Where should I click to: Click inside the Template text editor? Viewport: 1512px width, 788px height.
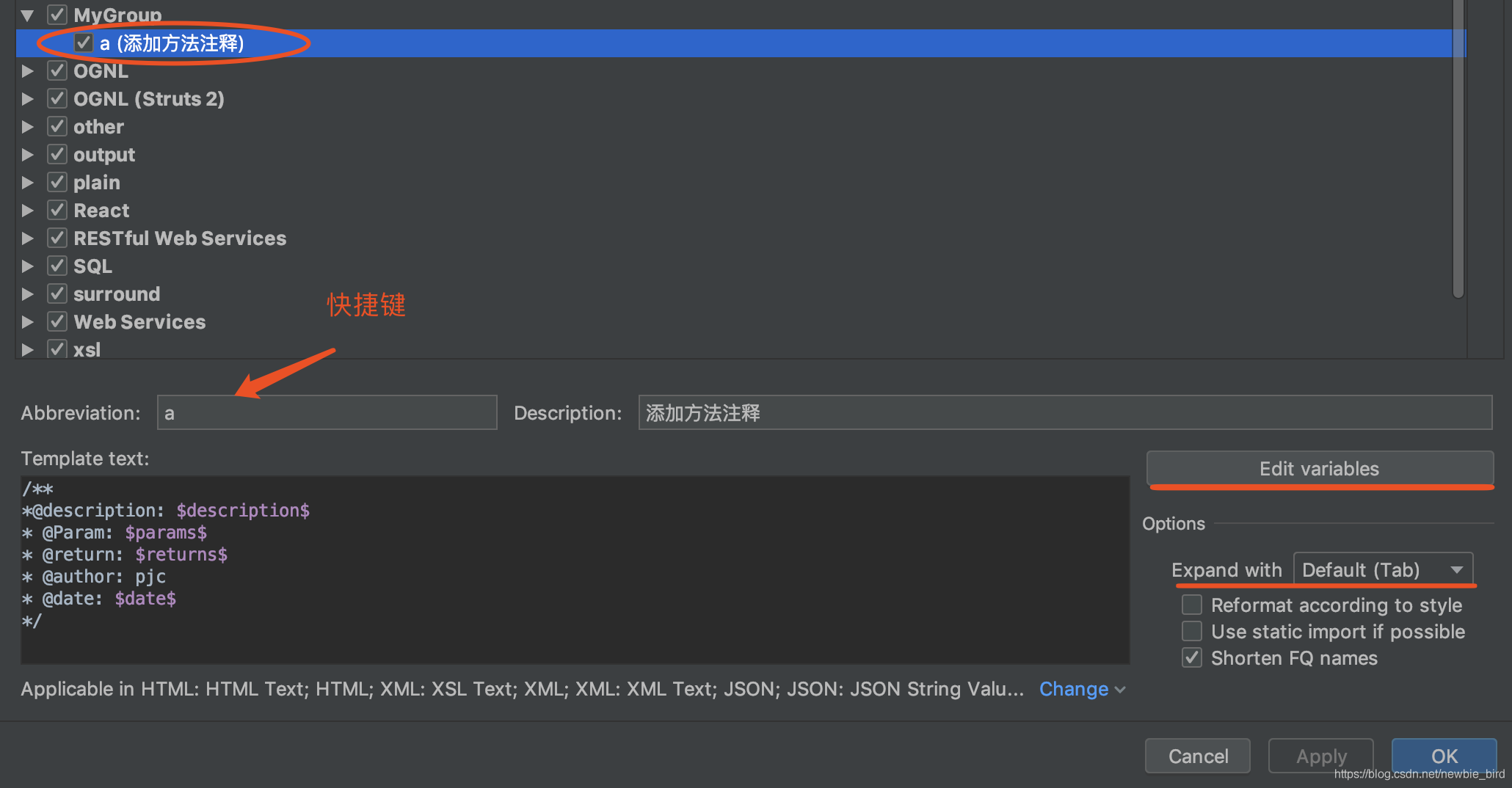[x=575, y=569]
